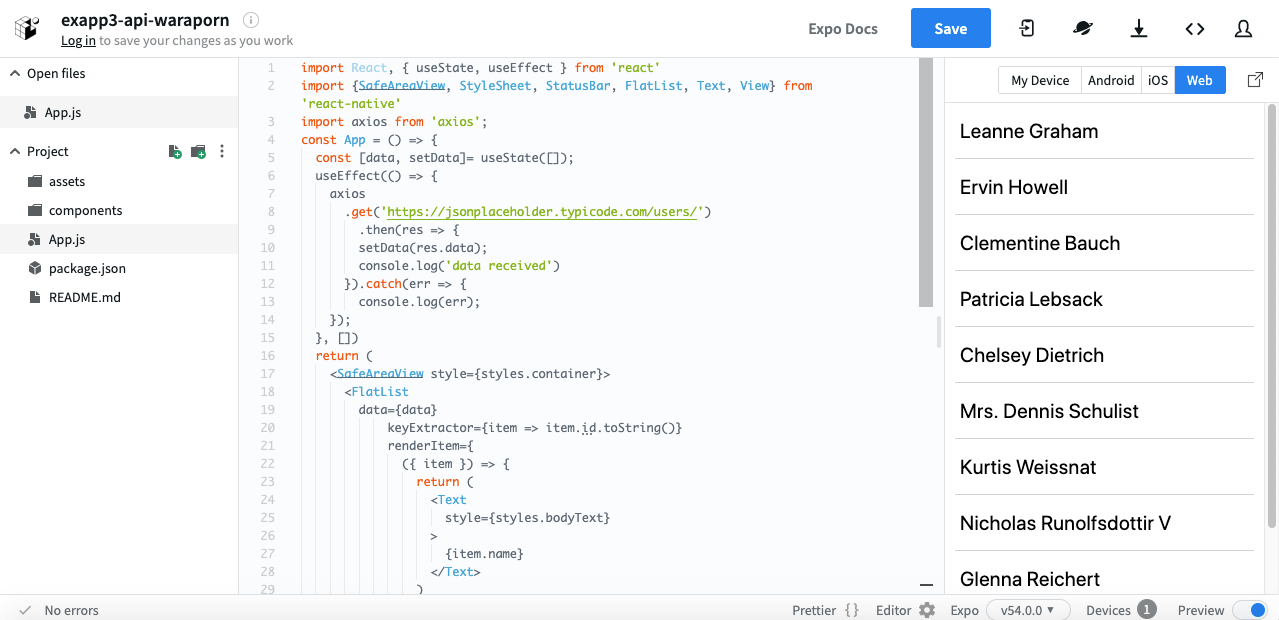Toggle Prettier code formatting
The image size is (1279, 620).
[x=825, y=610]
